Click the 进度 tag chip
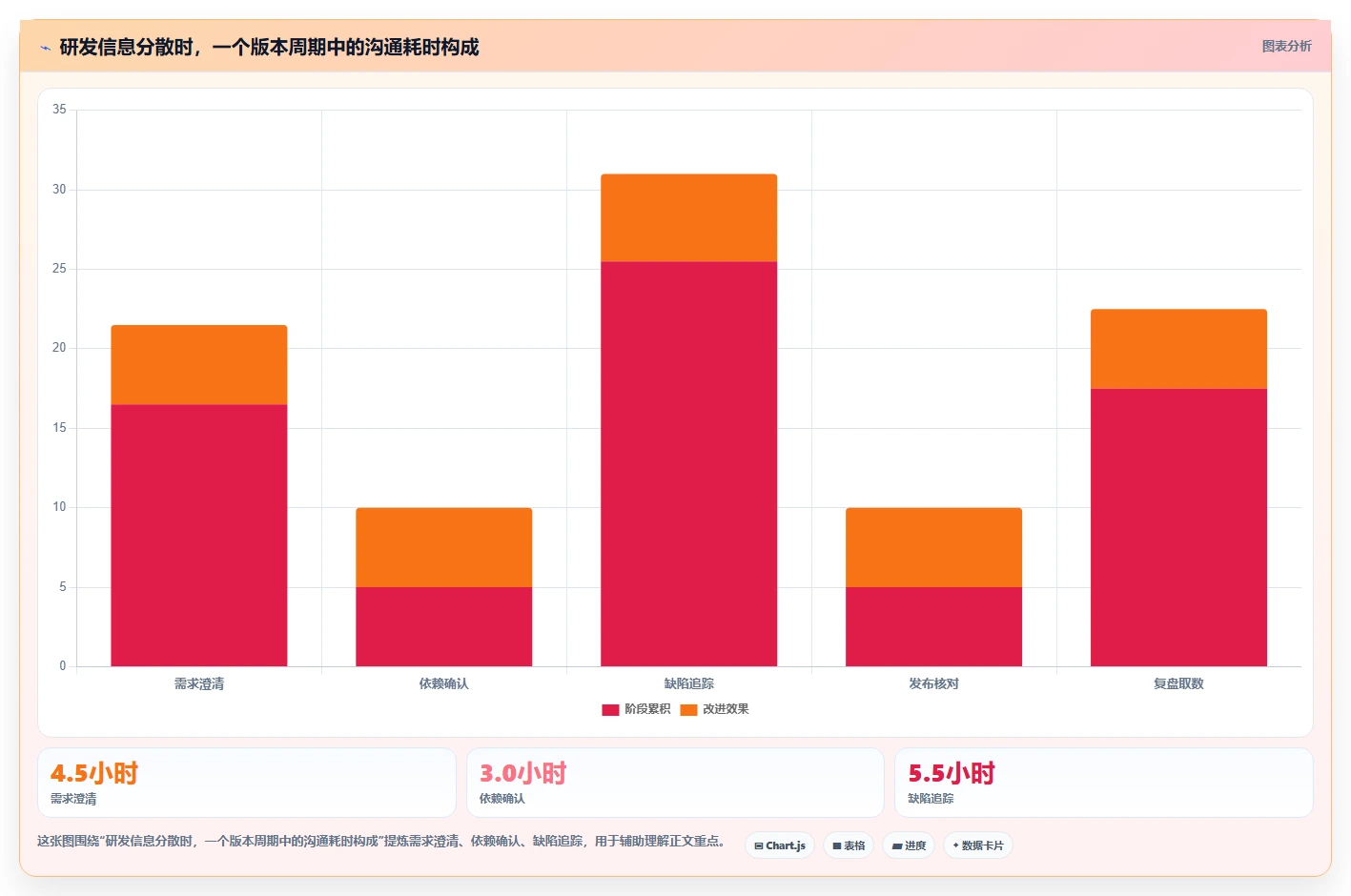This screenshot has width=1351, height=896. [909, 845]
